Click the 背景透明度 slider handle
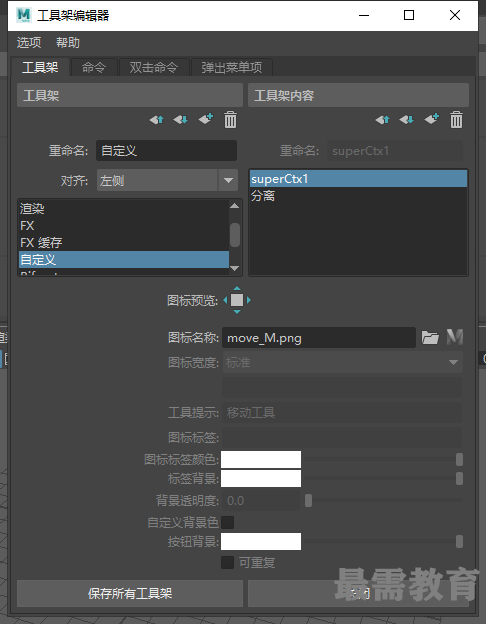The width and height of the screenshot is (486, 624). tap(308, 501)
